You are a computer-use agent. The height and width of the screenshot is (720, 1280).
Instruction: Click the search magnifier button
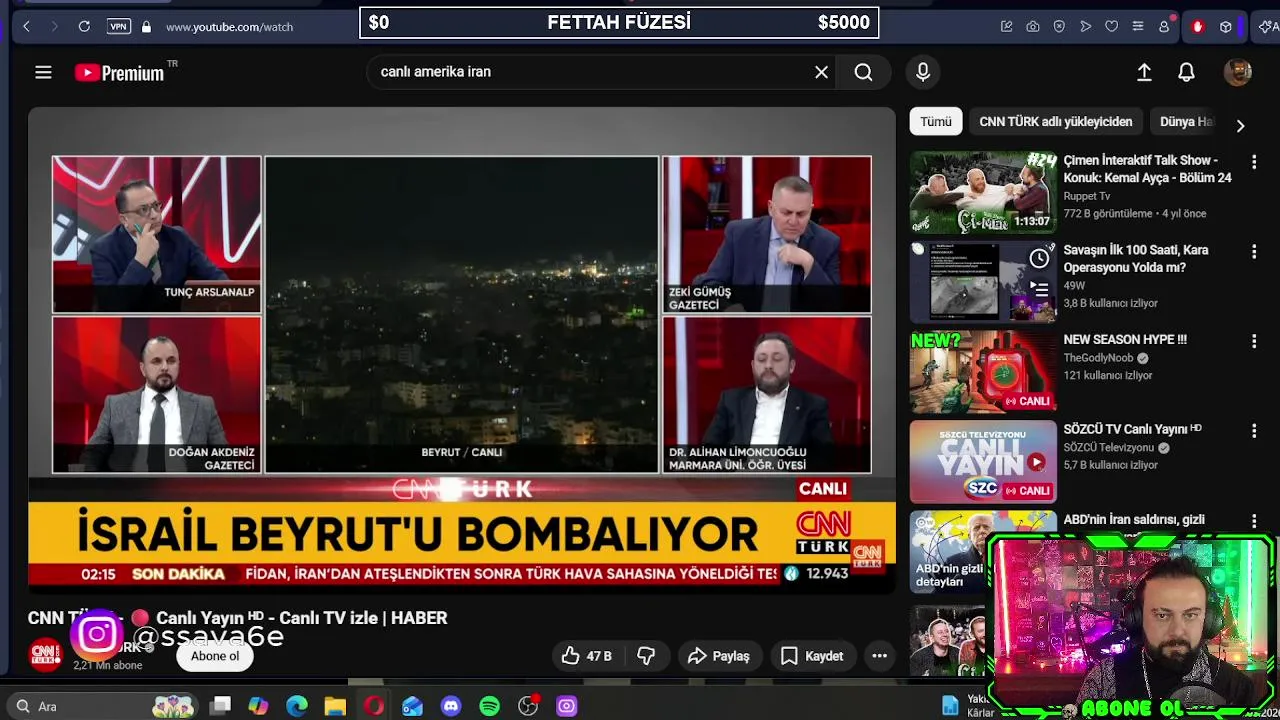click(864, 72)
